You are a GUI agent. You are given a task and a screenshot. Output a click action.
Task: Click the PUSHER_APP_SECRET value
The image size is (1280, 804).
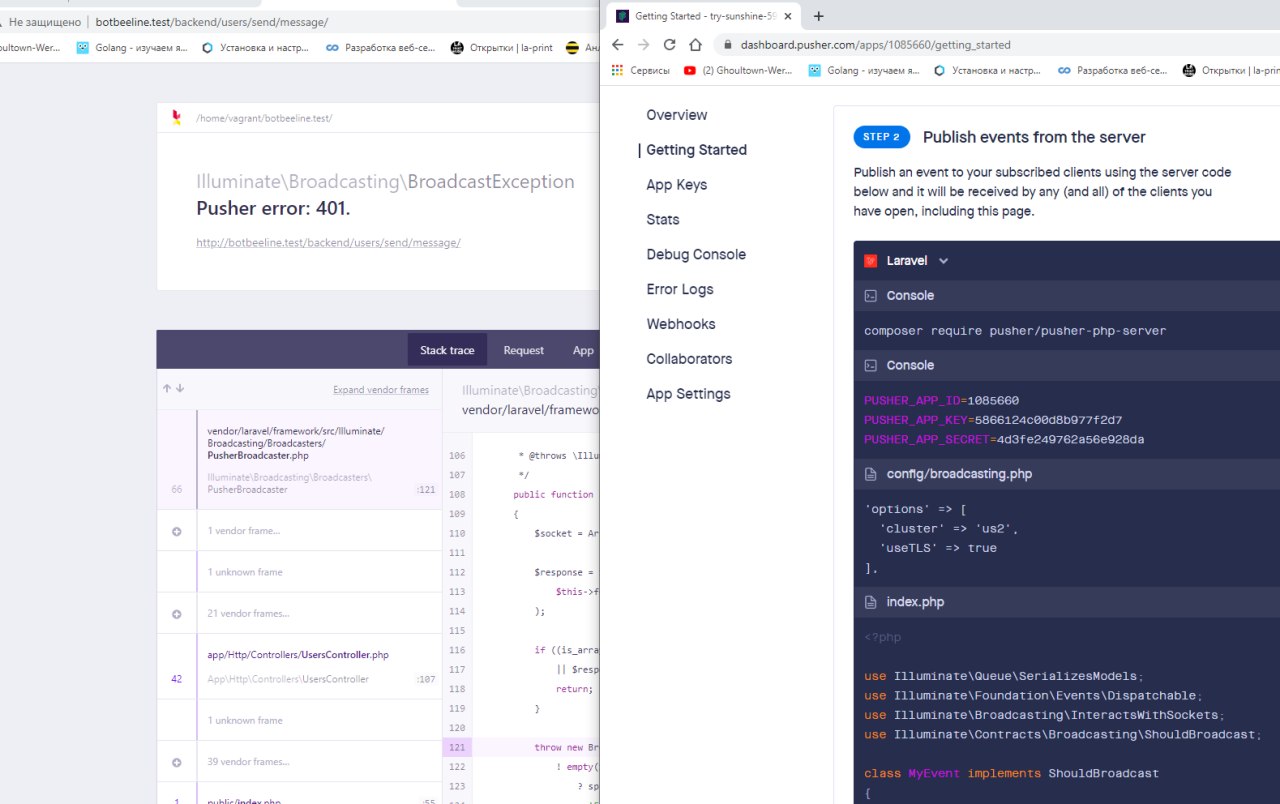(x=1071, y=440)
